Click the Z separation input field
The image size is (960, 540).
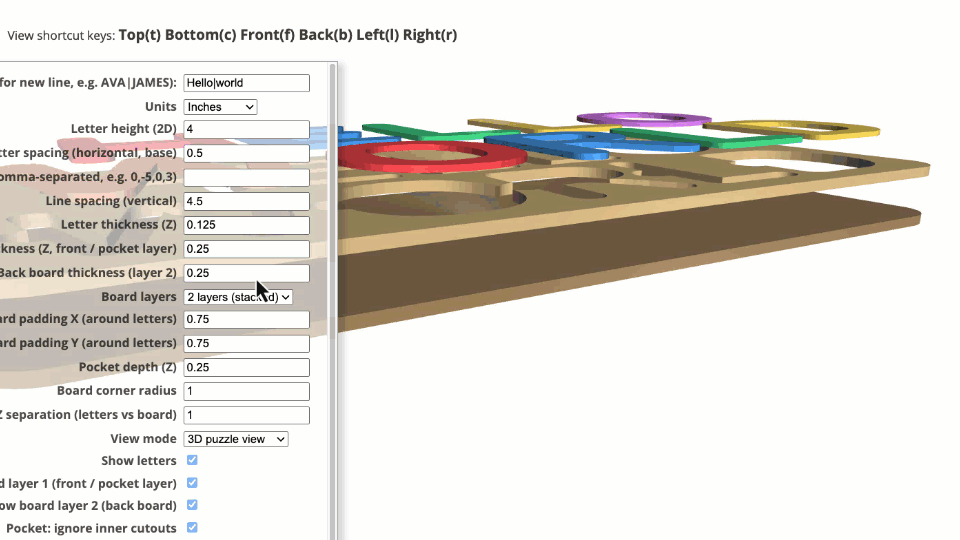click(x=246, y=415)
